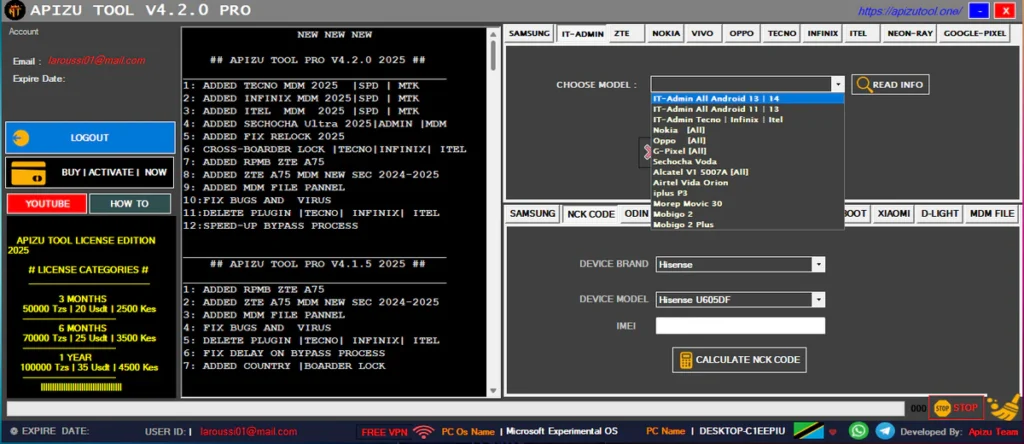Viewport: 1024px width, 444px height.
Task: Open the CHOOSE MODEL dropdown arrow
Action: (837, 84)
